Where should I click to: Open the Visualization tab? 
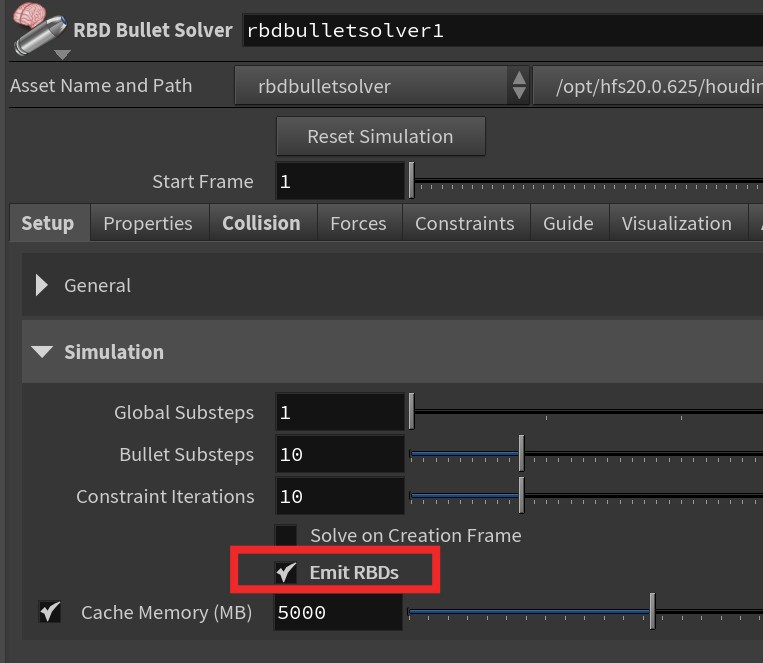(677, 223)
